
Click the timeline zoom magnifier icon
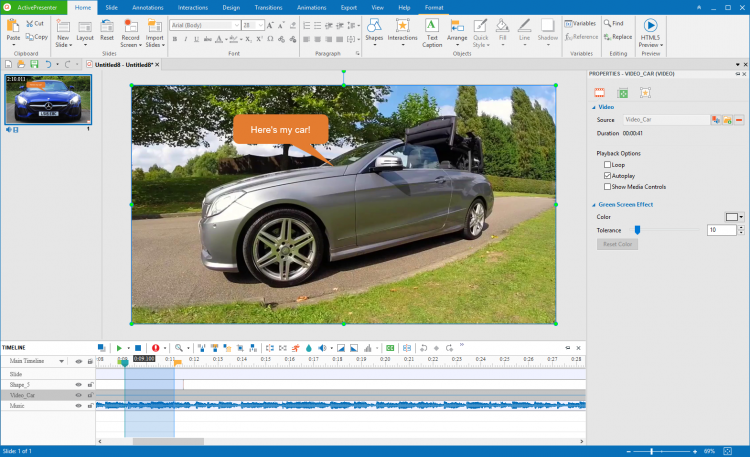[x=179, y=347]
